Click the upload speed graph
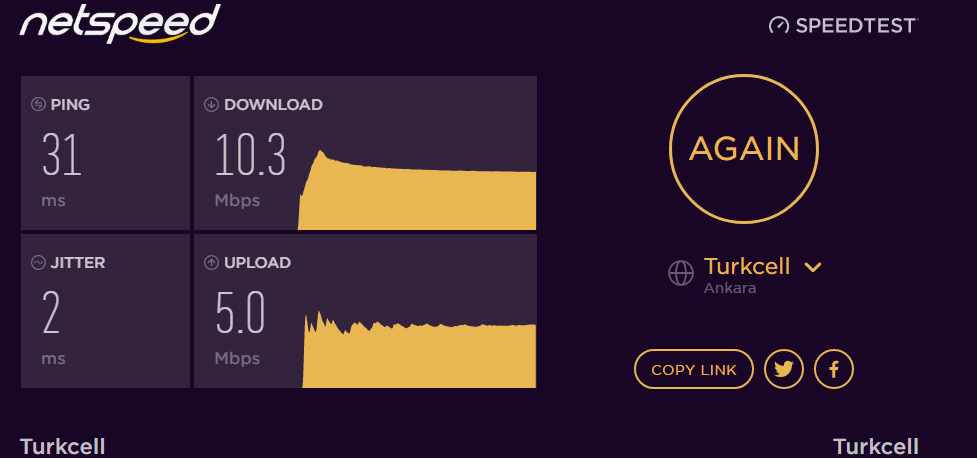 [x=419, y=350]
